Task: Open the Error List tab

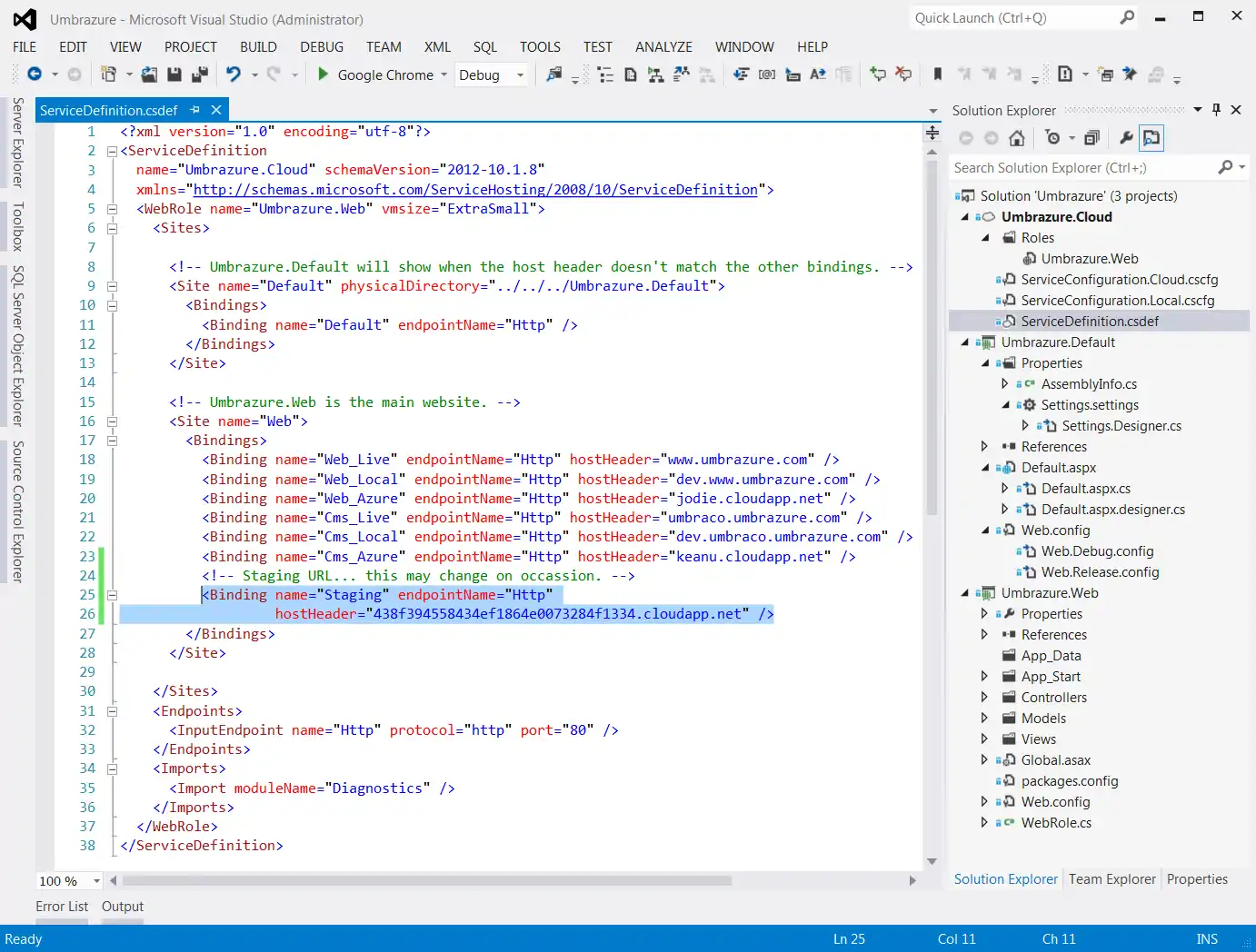Action: pos(62,906)
